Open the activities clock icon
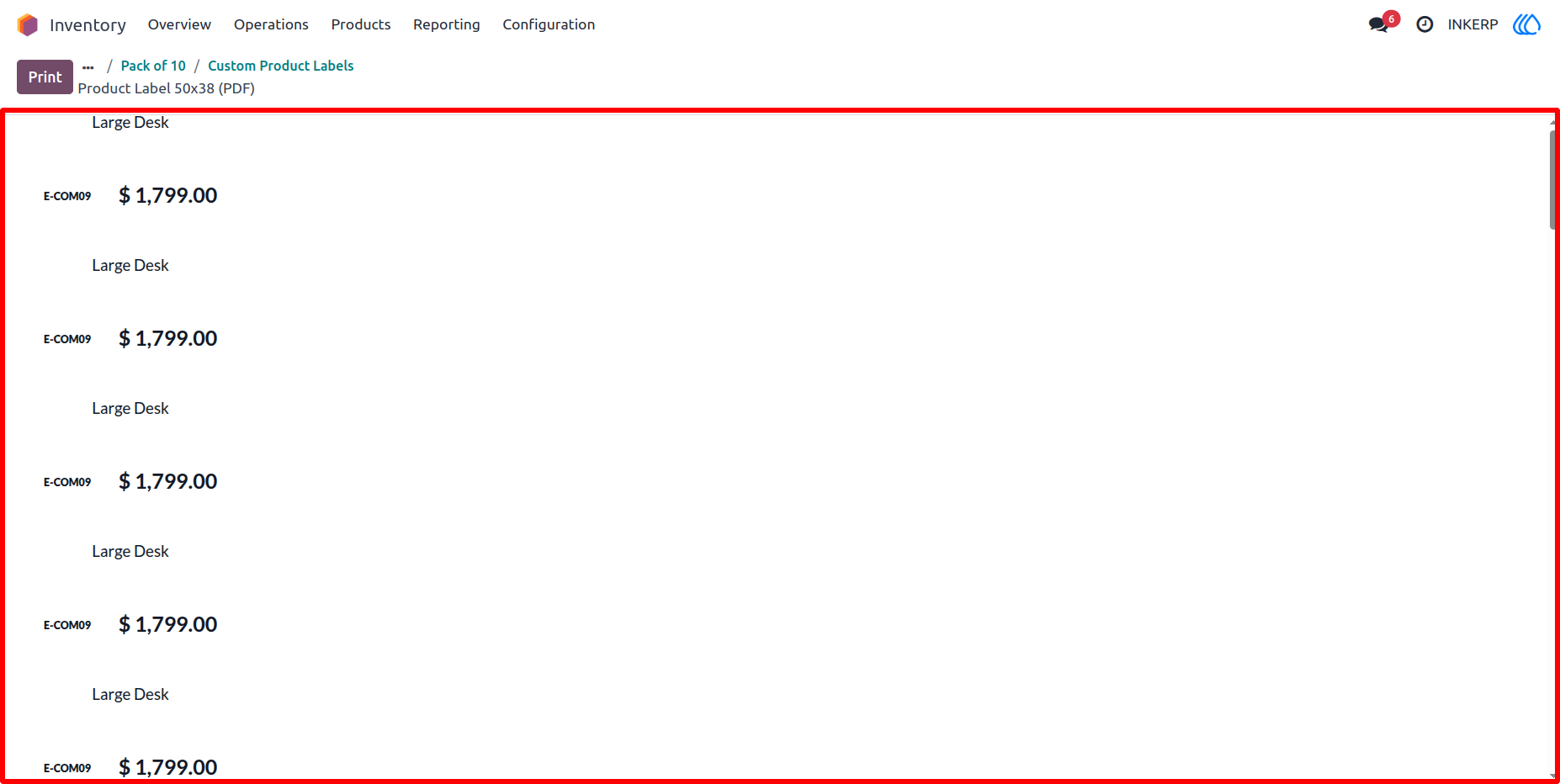The image size is (1560, 784). click(1425, 24)
